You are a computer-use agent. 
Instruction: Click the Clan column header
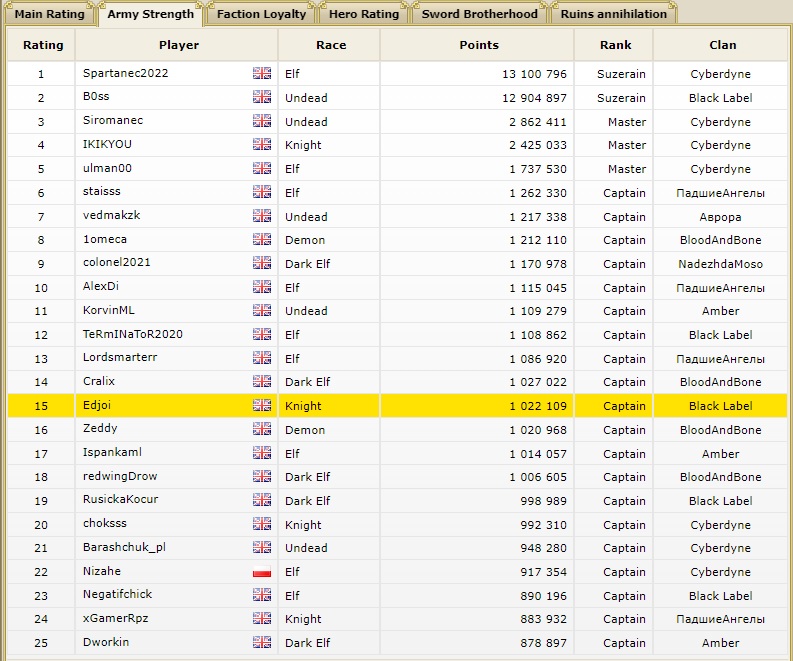point(721,45)
